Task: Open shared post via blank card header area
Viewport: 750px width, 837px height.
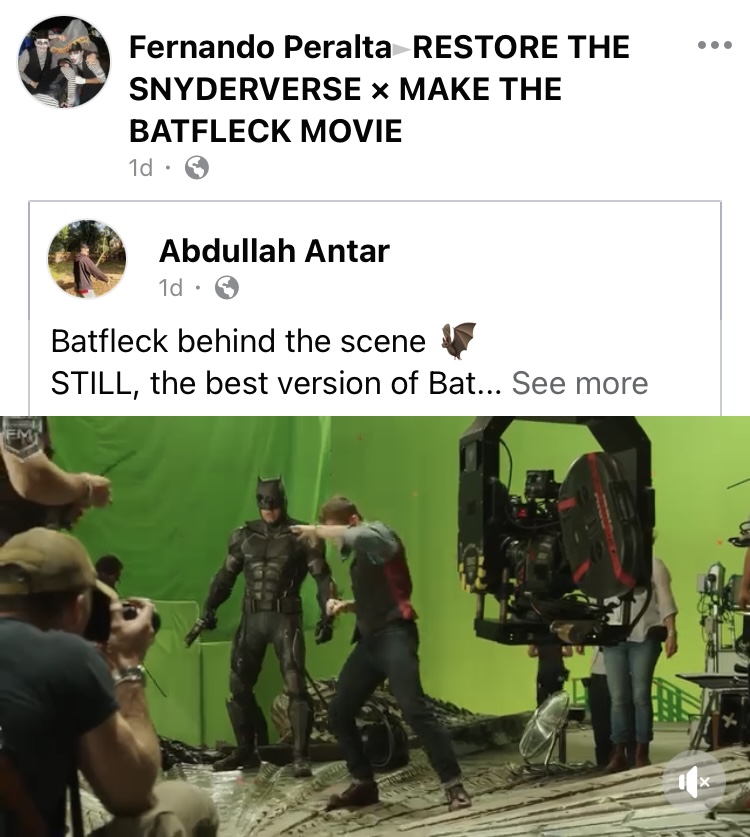Action: pos(555,259)
